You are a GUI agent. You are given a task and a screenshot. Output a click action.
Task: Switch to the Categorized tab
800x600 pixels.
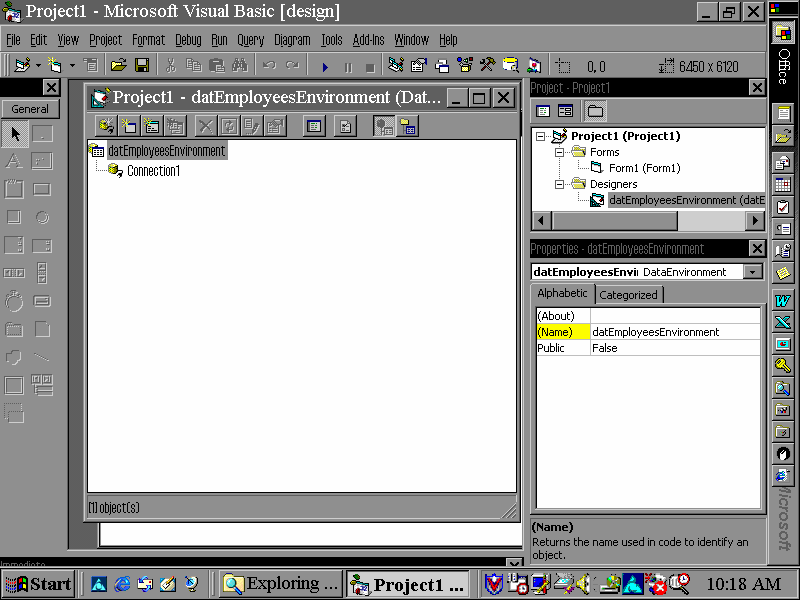point(628,295)
